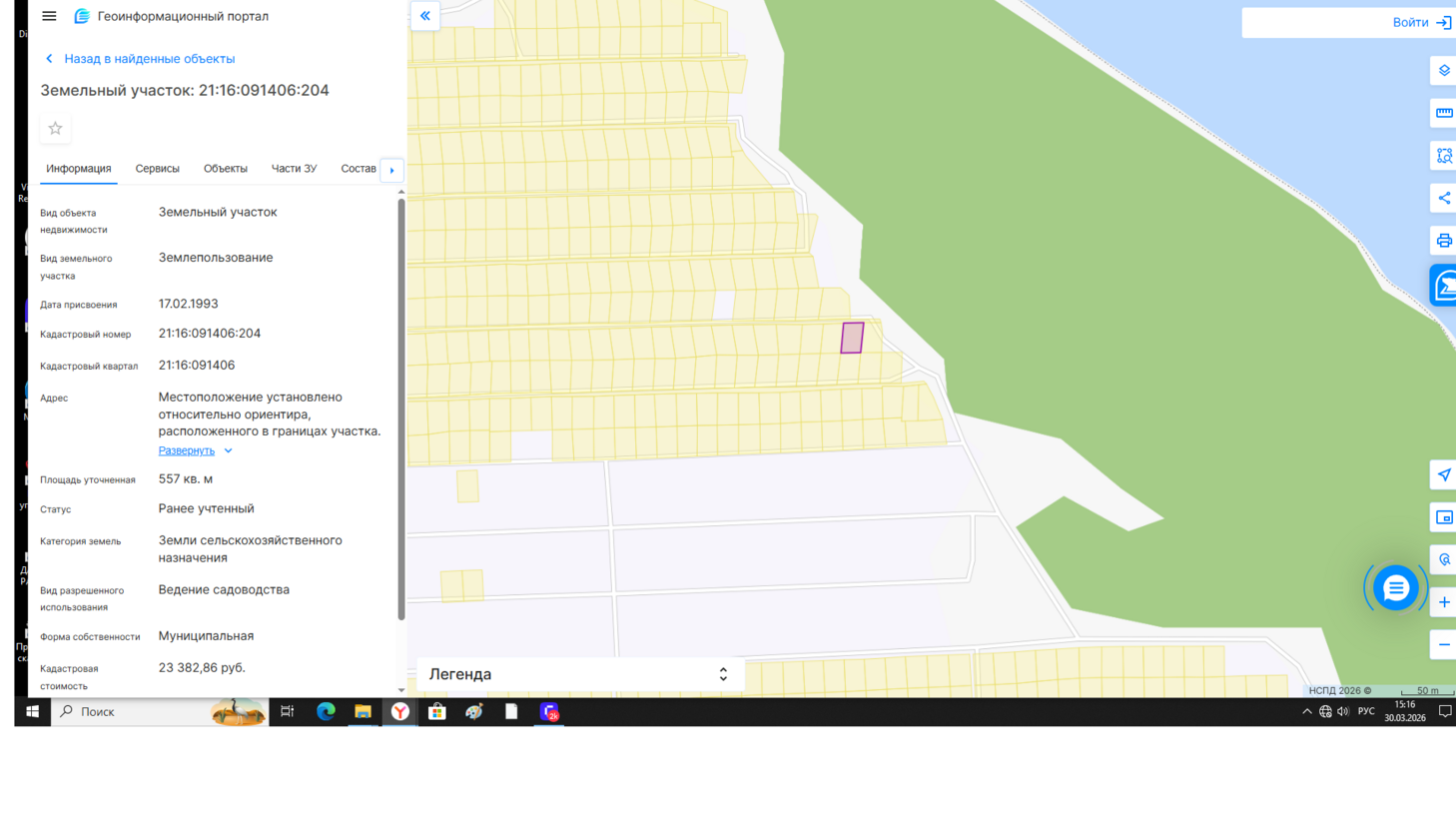Zoom in the map with plus button

click(1443, 602)
